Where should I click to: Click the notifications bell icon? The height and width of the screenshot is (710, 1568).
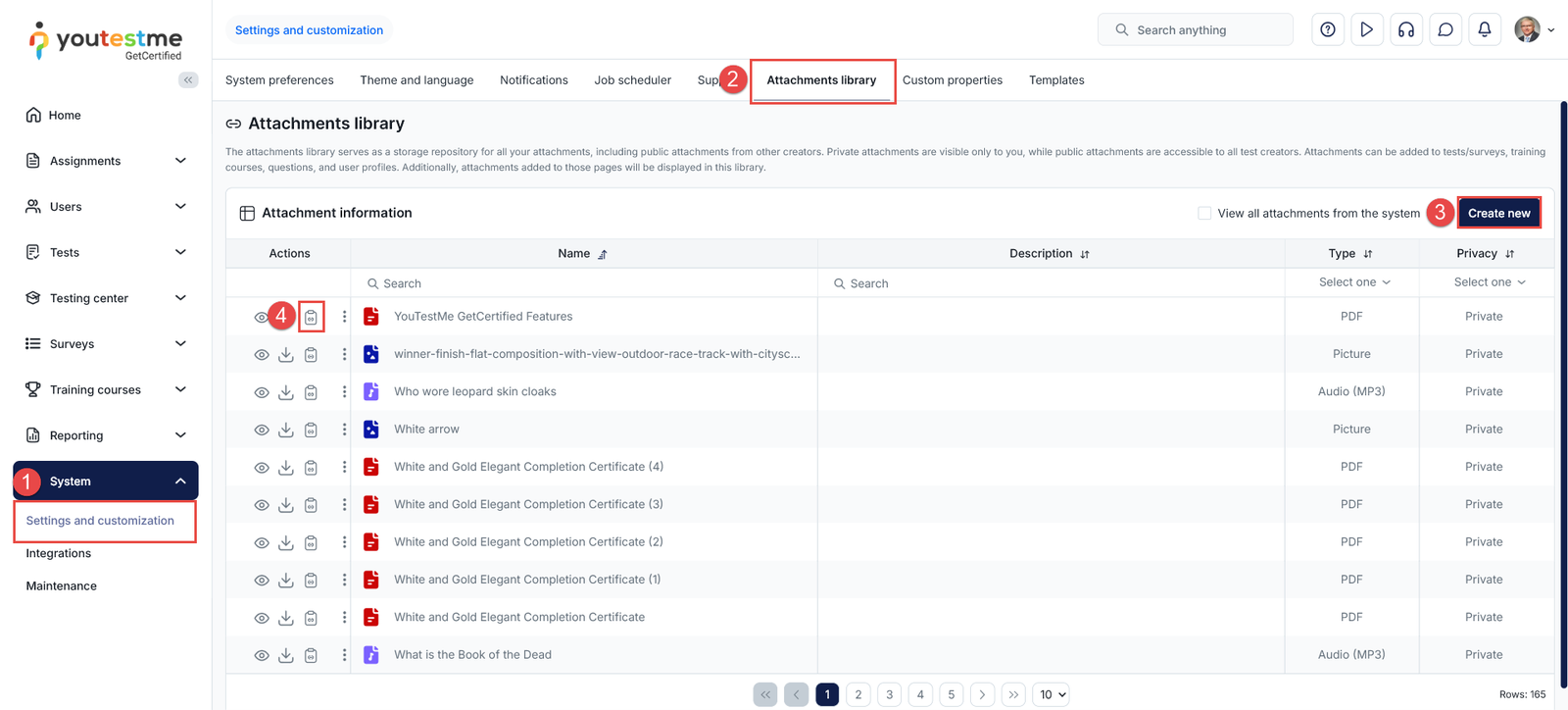coord(1484,30)
